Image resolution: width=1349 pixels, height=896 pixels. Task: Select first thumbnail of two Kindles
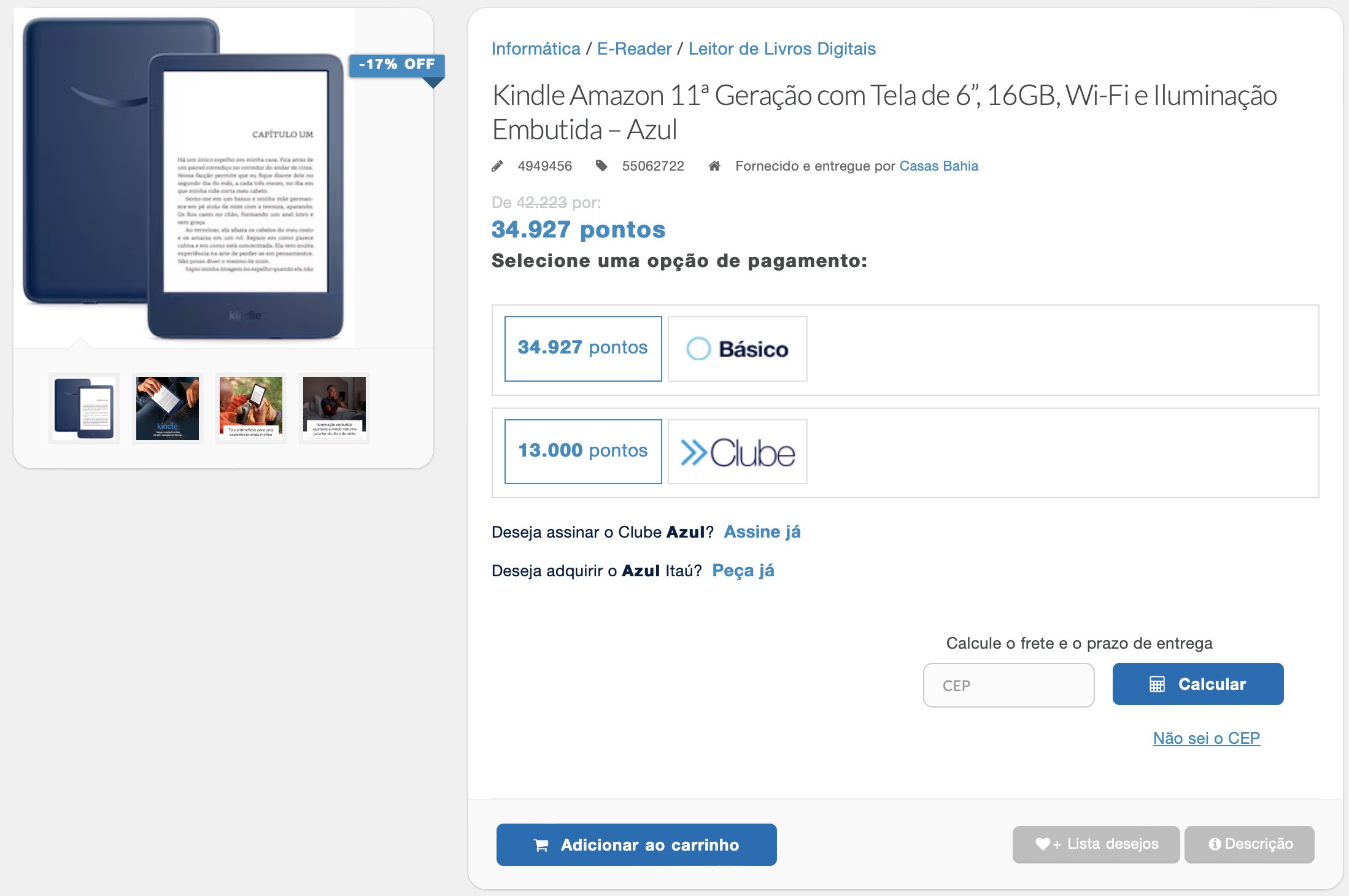coord(84,408)
